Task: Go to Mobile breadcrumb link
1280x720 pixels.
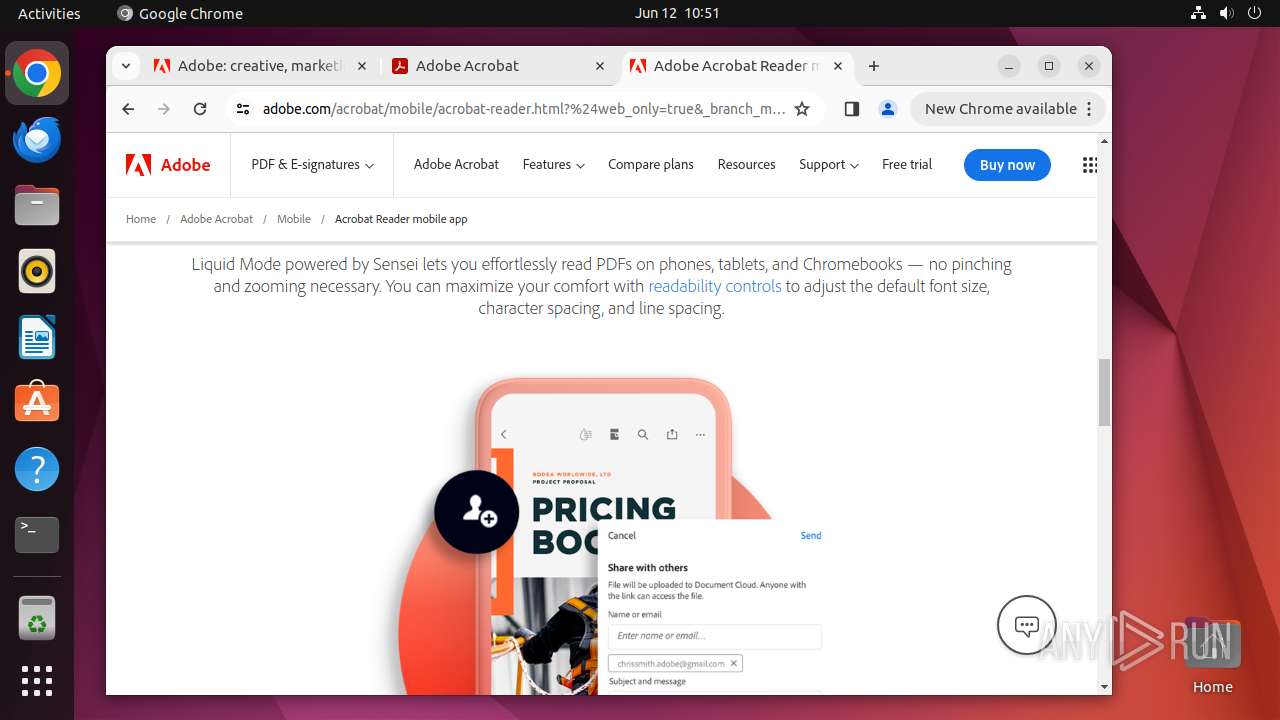Action: (x=294, y=219)
